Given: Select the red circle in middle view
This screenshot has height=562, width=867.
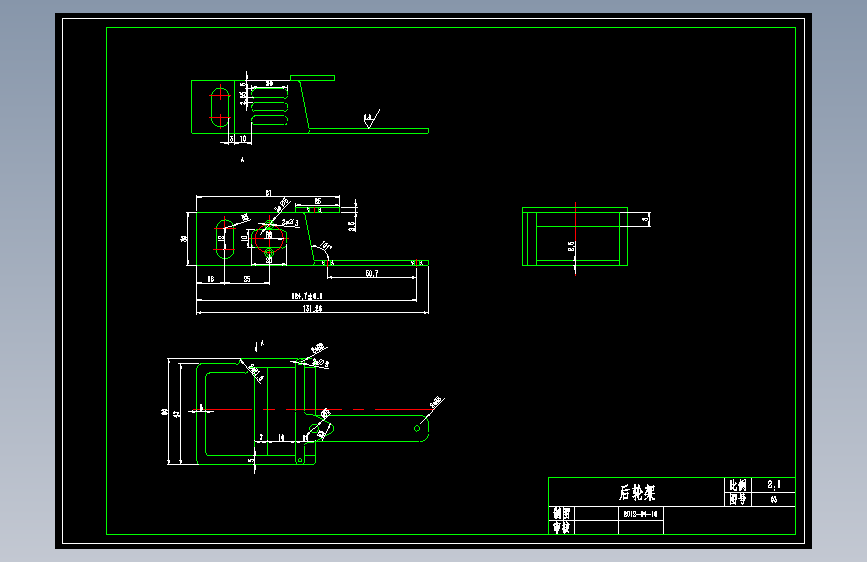Looking at the screenshot, I should click(x=269, y=239).
